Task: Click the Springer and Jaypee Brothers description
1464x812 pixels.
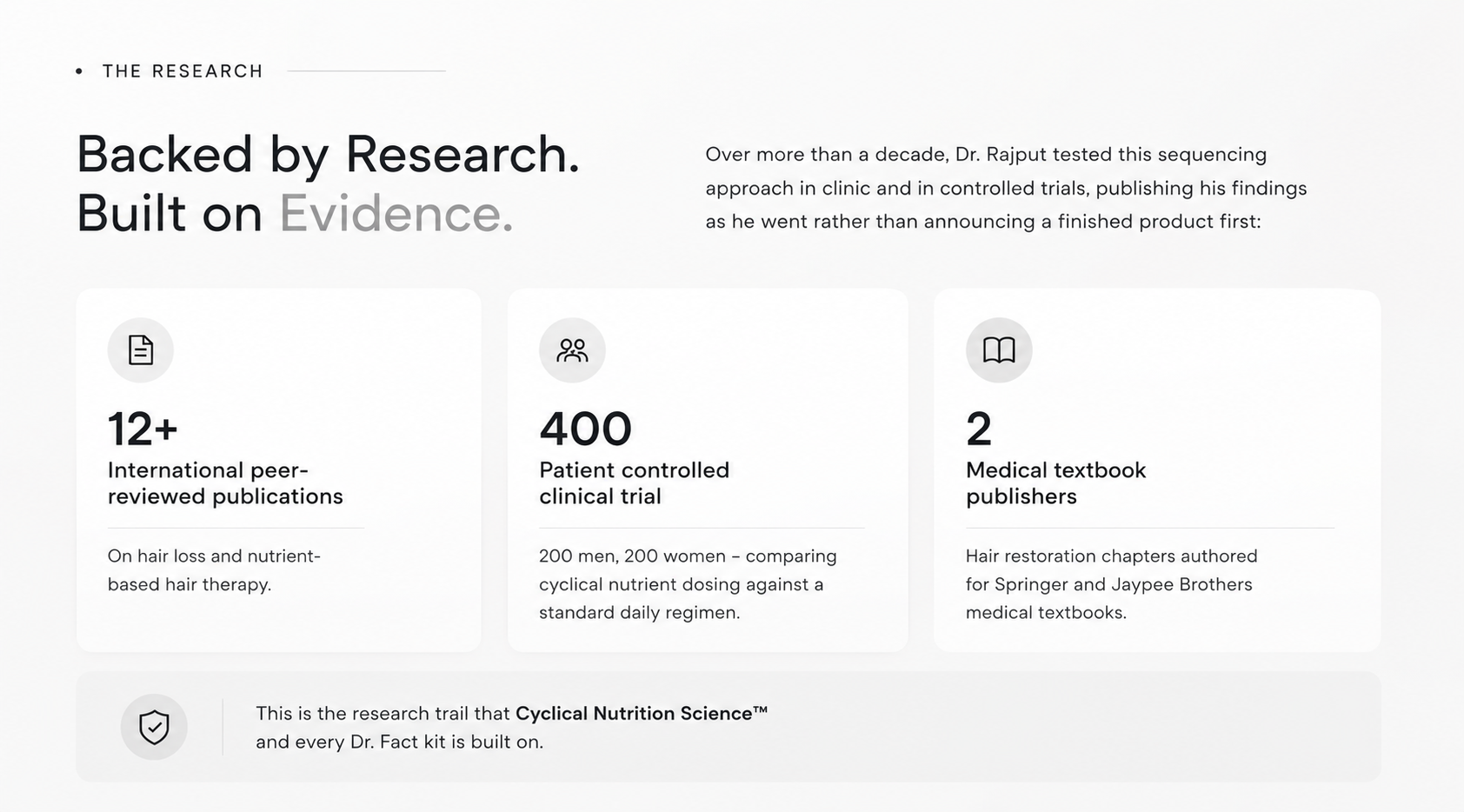Action: pyautogui.click(x=1111, y=584)
